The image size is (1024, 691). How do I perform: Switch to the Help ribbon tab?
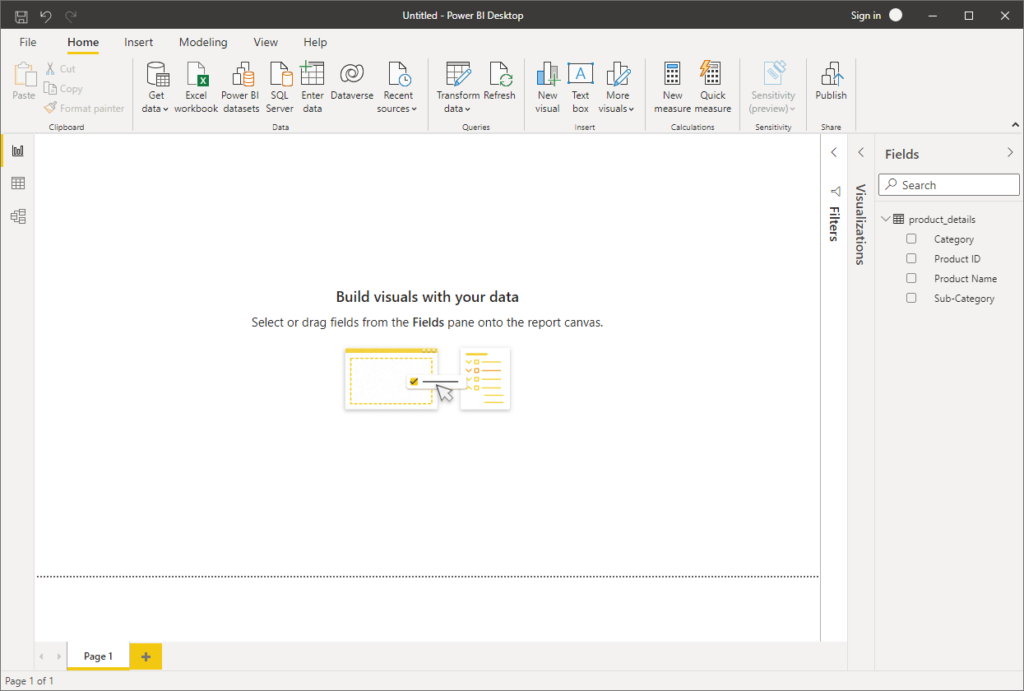(315, 42)
